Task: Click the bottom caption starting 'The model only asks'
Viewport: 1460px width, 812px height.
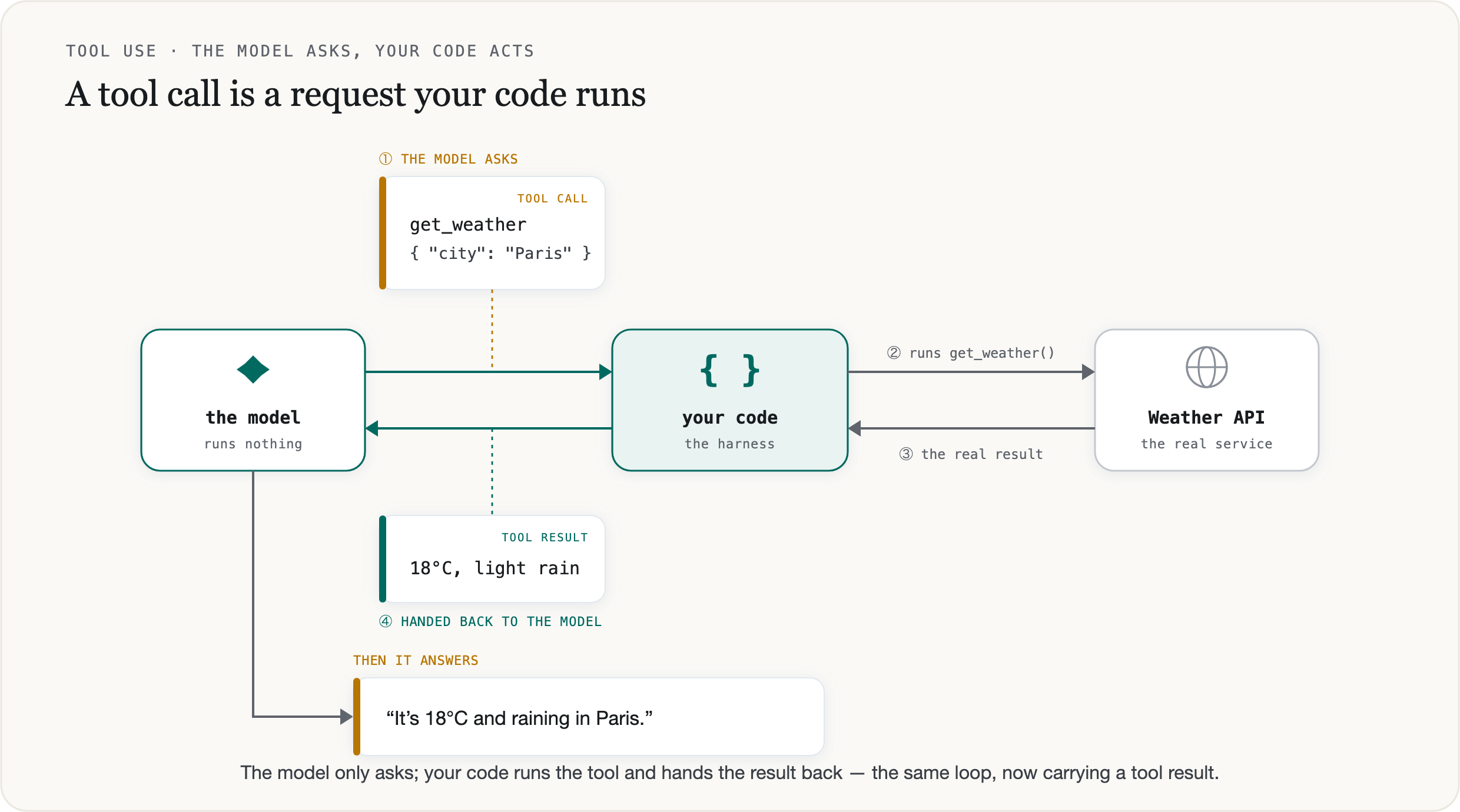Action: click(x=729, y=773)
